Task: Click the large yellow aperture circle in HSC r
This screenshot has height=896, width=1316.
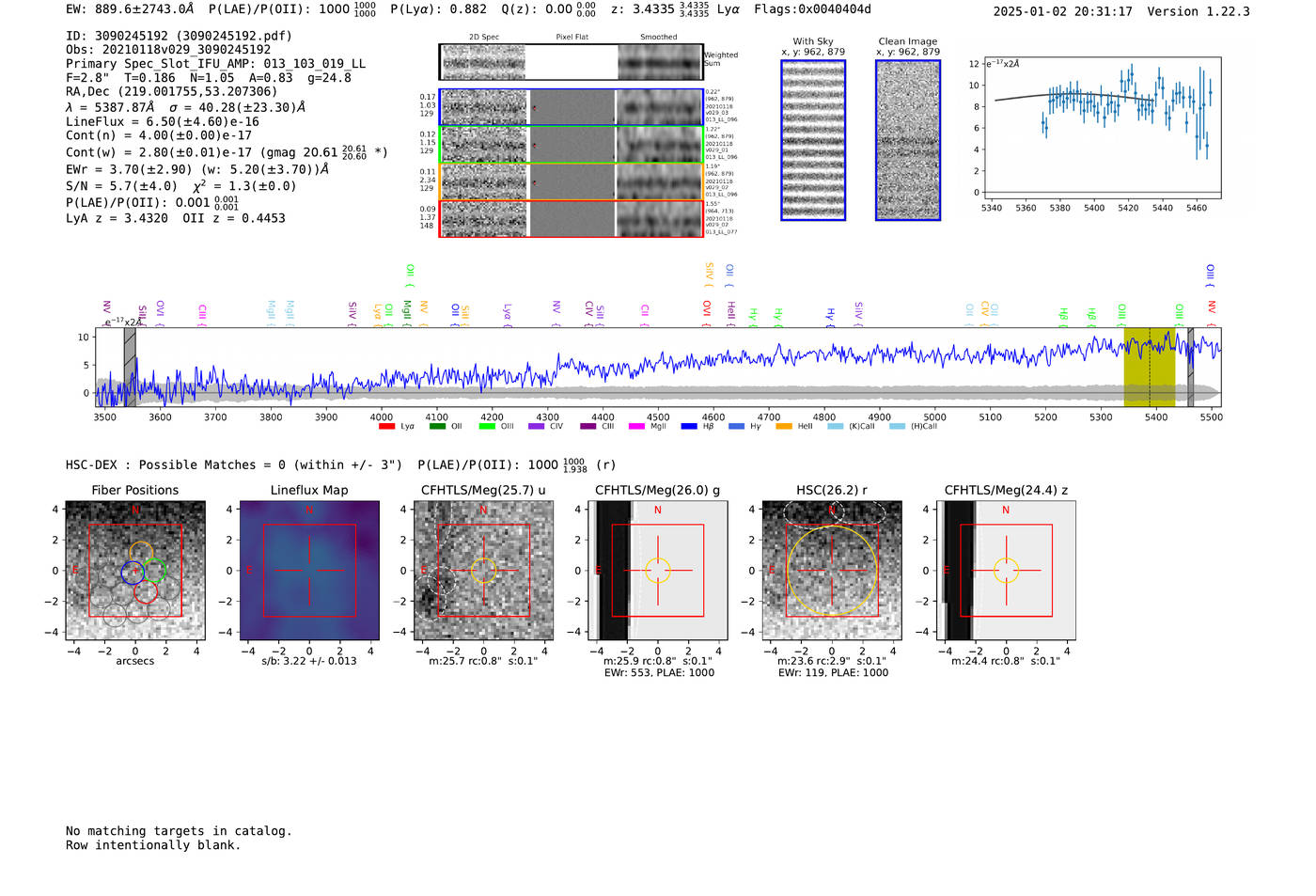Action: [x=832, y=571]
